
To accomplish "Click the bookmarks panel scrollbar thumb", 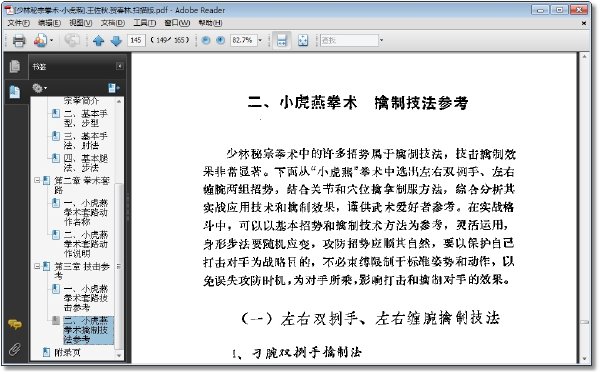I will 119,266.
